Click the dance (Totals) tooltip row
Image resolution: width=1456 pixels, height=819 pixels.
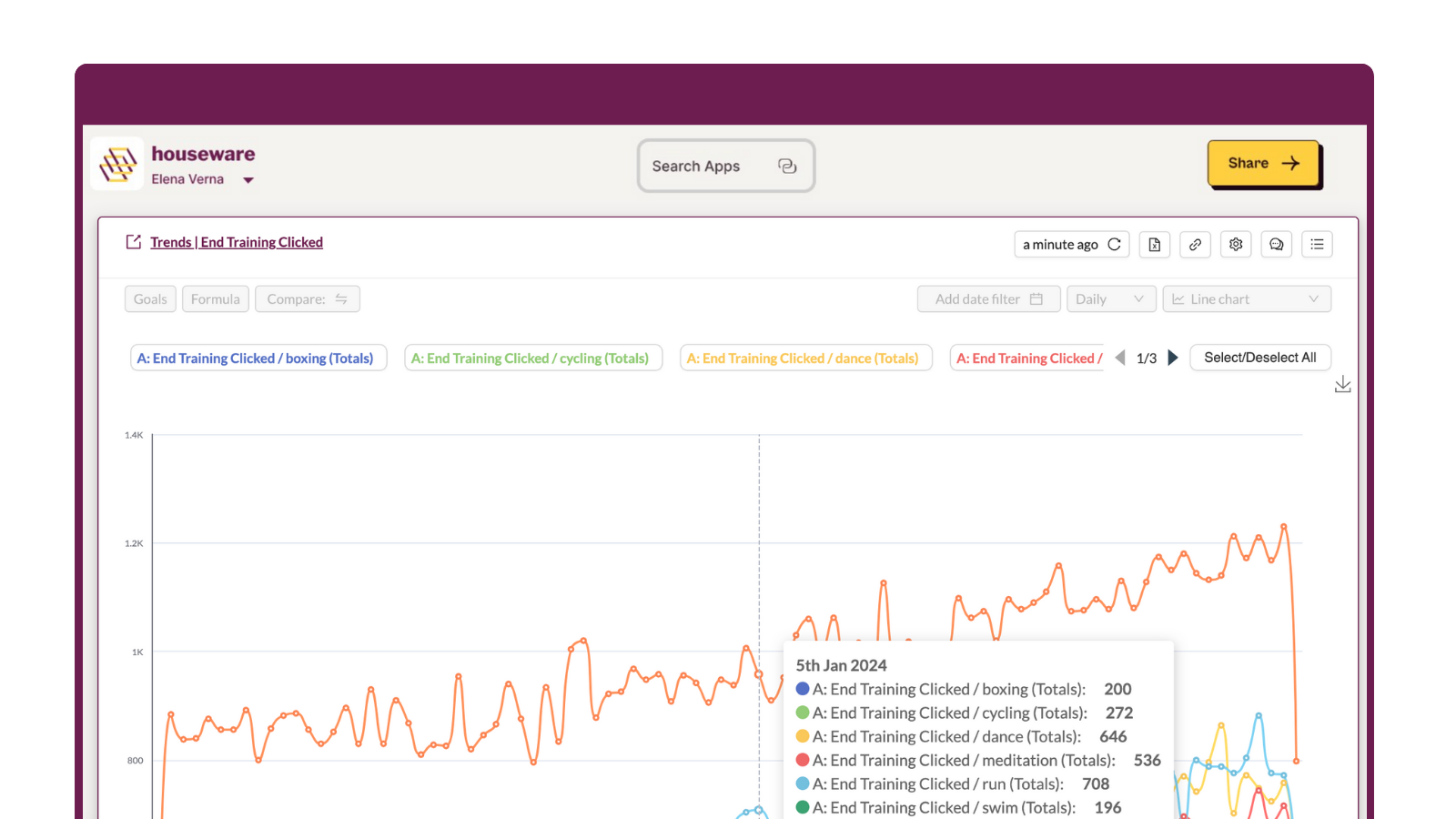pos(961,736)
